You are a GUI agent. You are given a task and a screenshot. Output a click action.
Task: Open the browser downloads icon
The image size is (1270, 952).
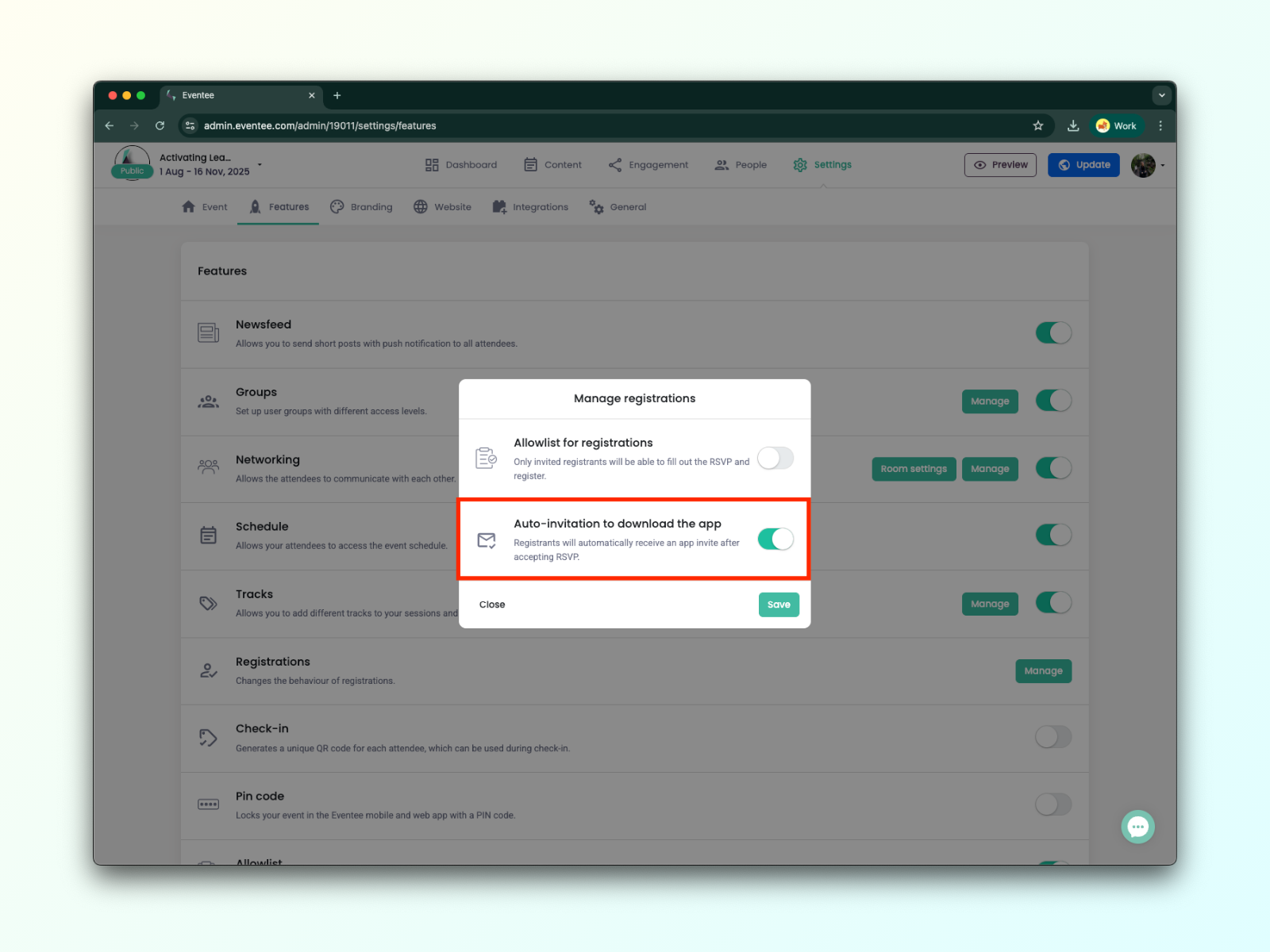(x=1073, y=125)
